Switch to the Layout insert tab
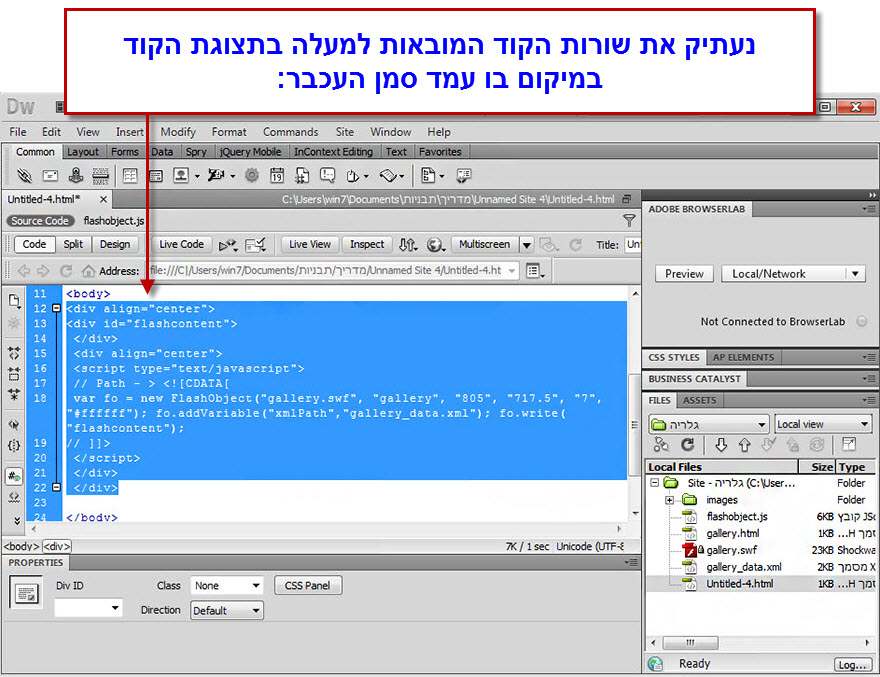880x677 pixels. 82,152
